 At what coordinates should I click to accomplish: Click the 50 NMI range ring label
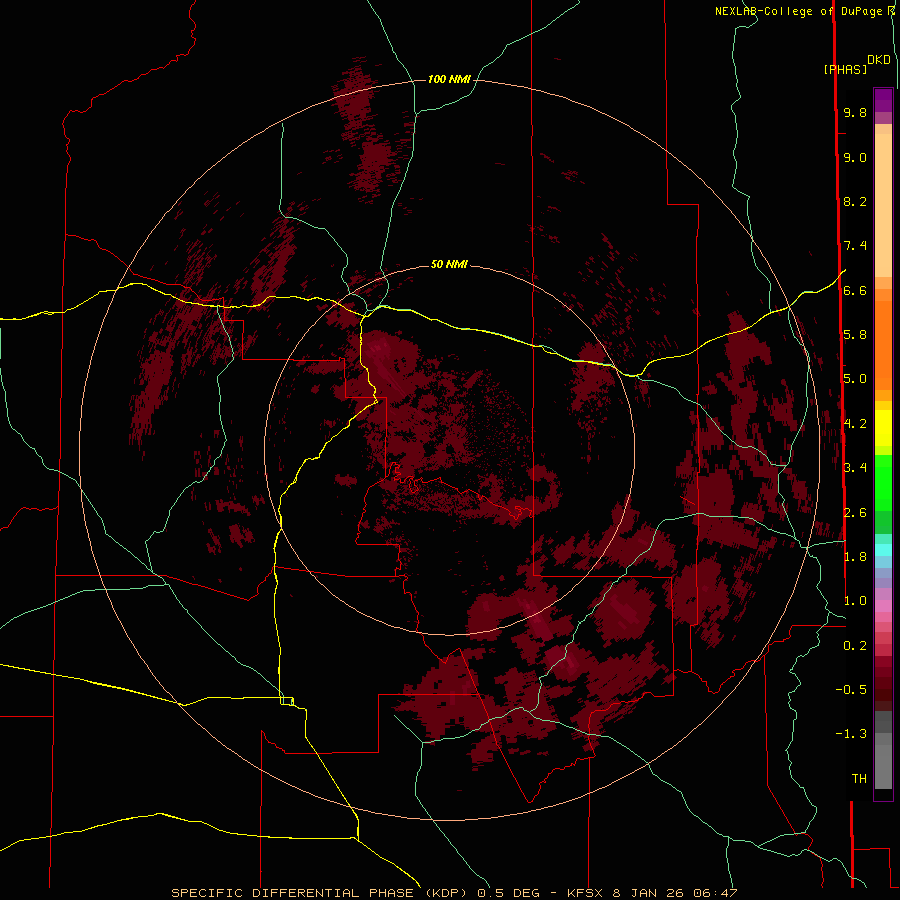(x=449, y=264)
